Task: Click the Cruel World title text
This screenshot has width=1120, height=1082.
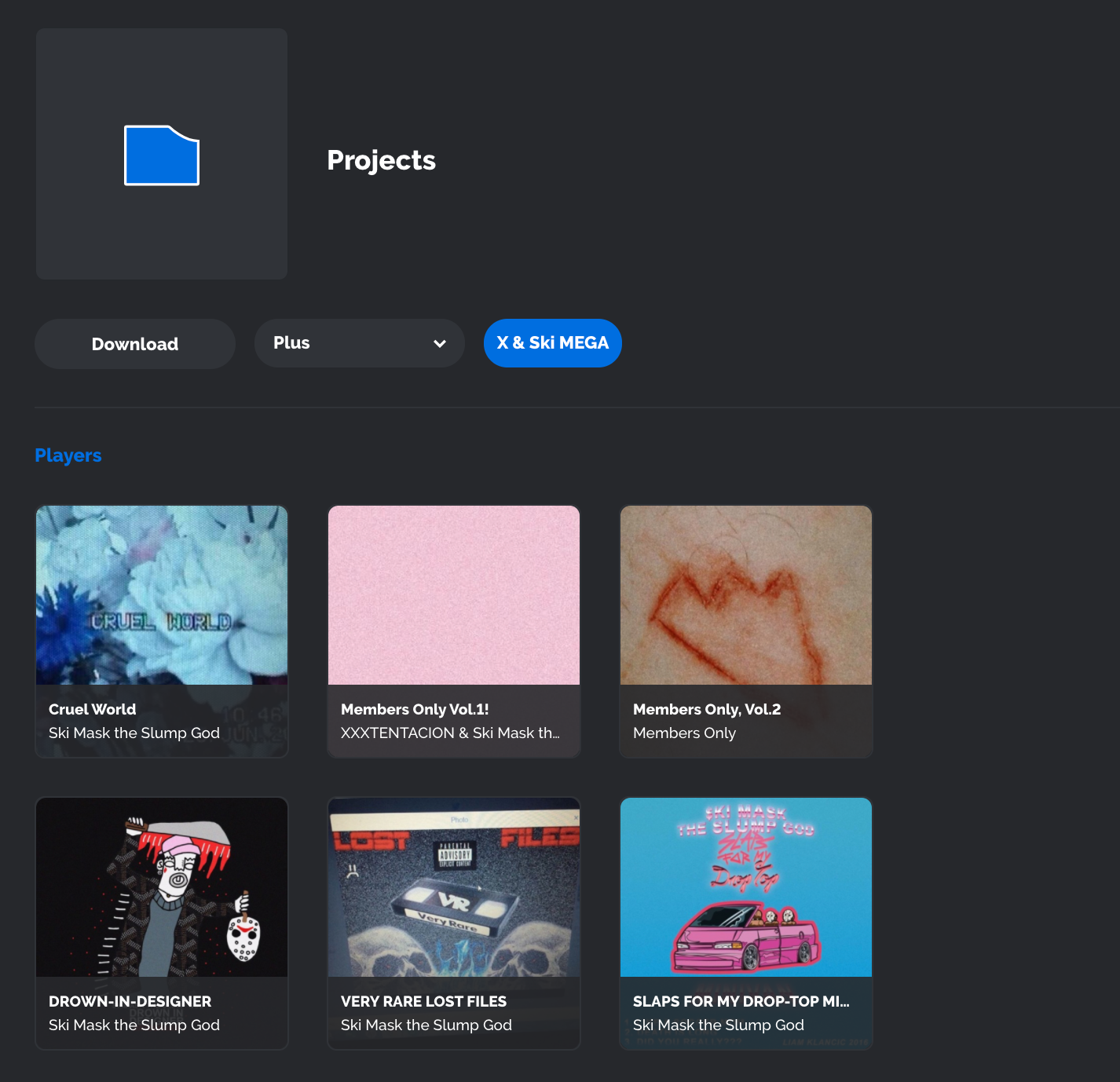Action: (x=93, y=709)
